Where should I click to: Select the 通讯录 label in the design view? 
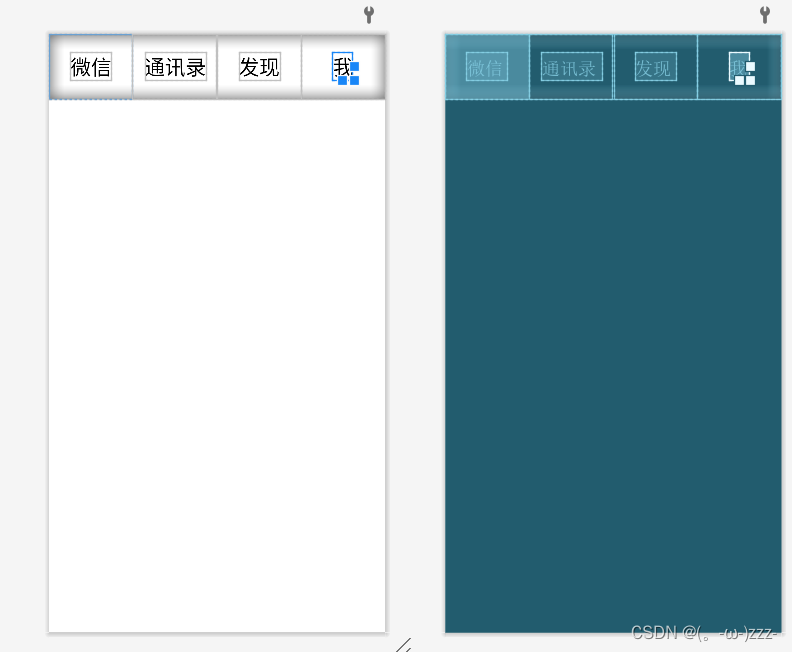(x=176, y=67)
